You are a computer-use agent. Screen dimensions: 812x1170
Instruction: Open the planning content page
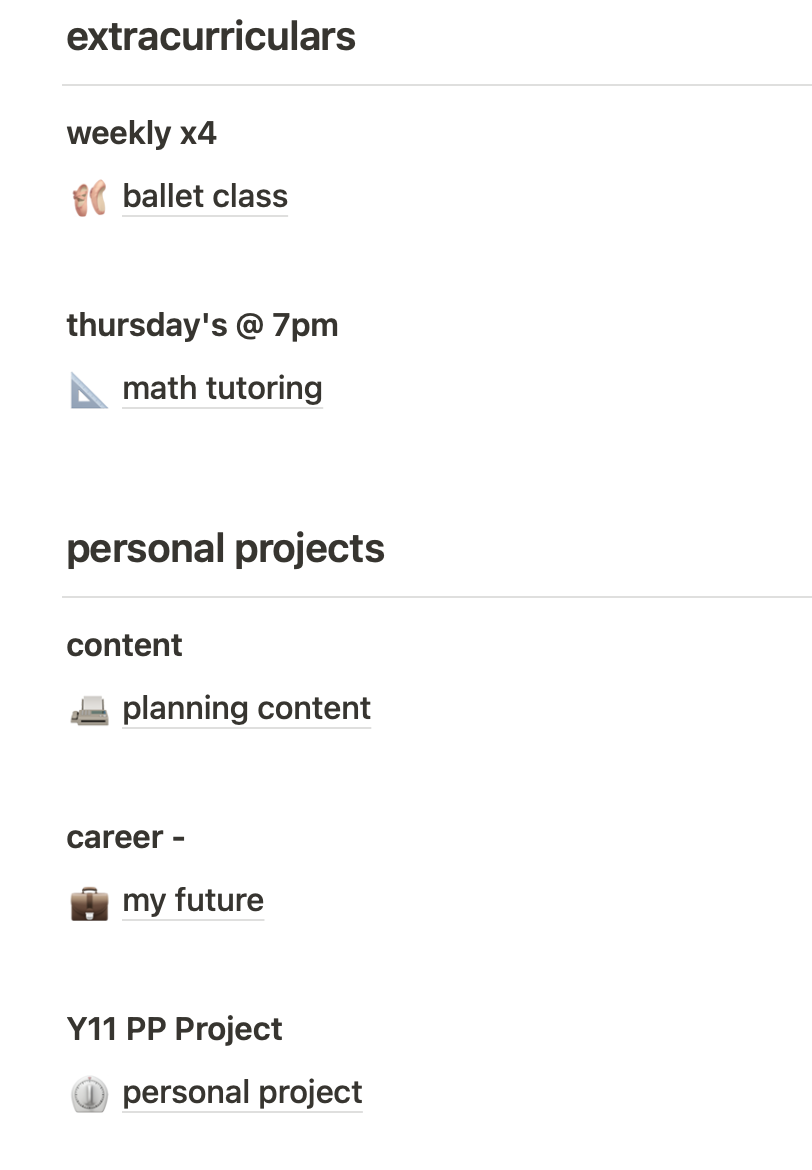246,709
